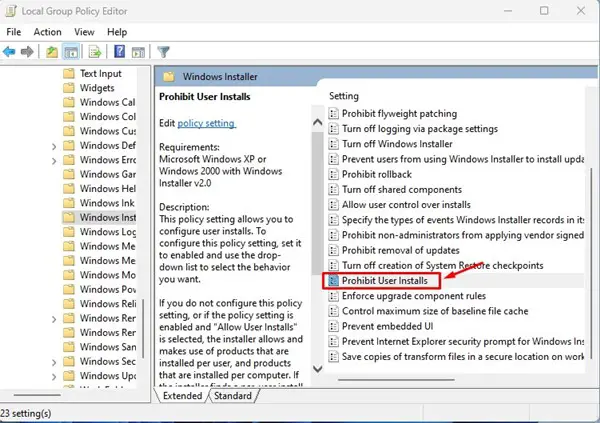Click Prohibit rollback policy icon
This screenshot has height=423, width=600.
pyautogui.click(x=334, y=174)
